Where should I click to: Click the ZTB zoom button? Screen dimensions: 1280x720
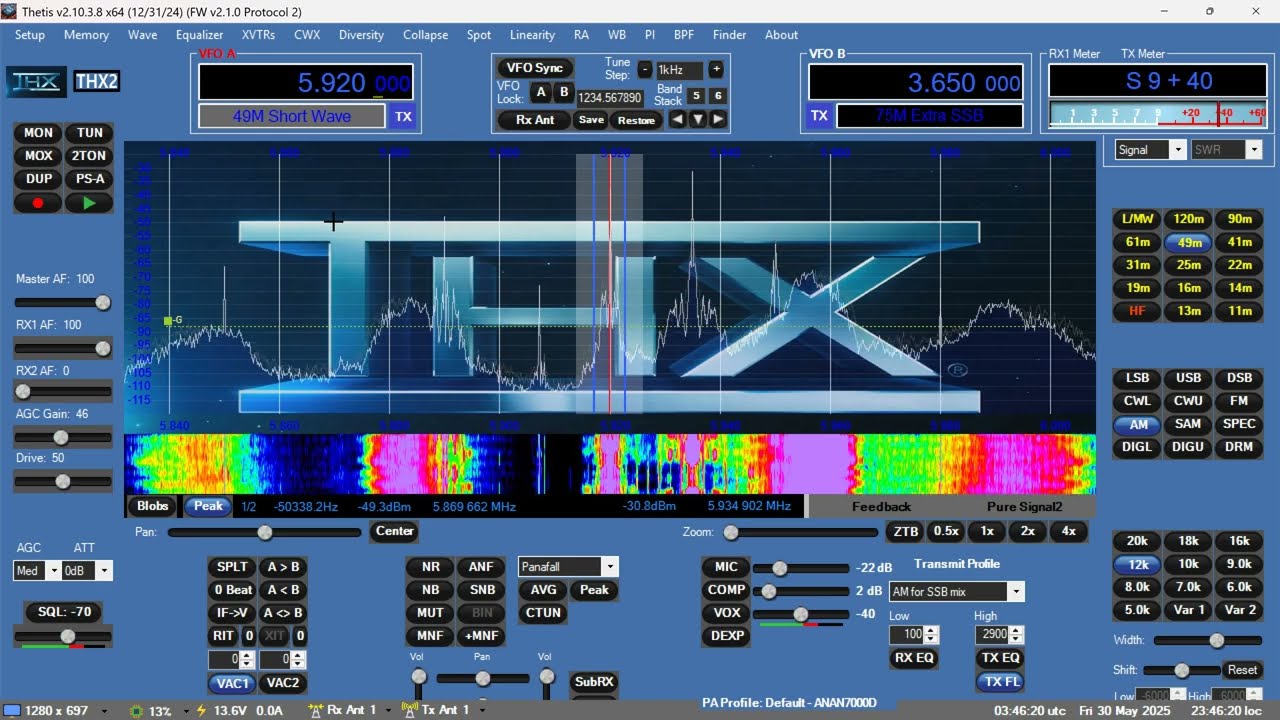905,532
